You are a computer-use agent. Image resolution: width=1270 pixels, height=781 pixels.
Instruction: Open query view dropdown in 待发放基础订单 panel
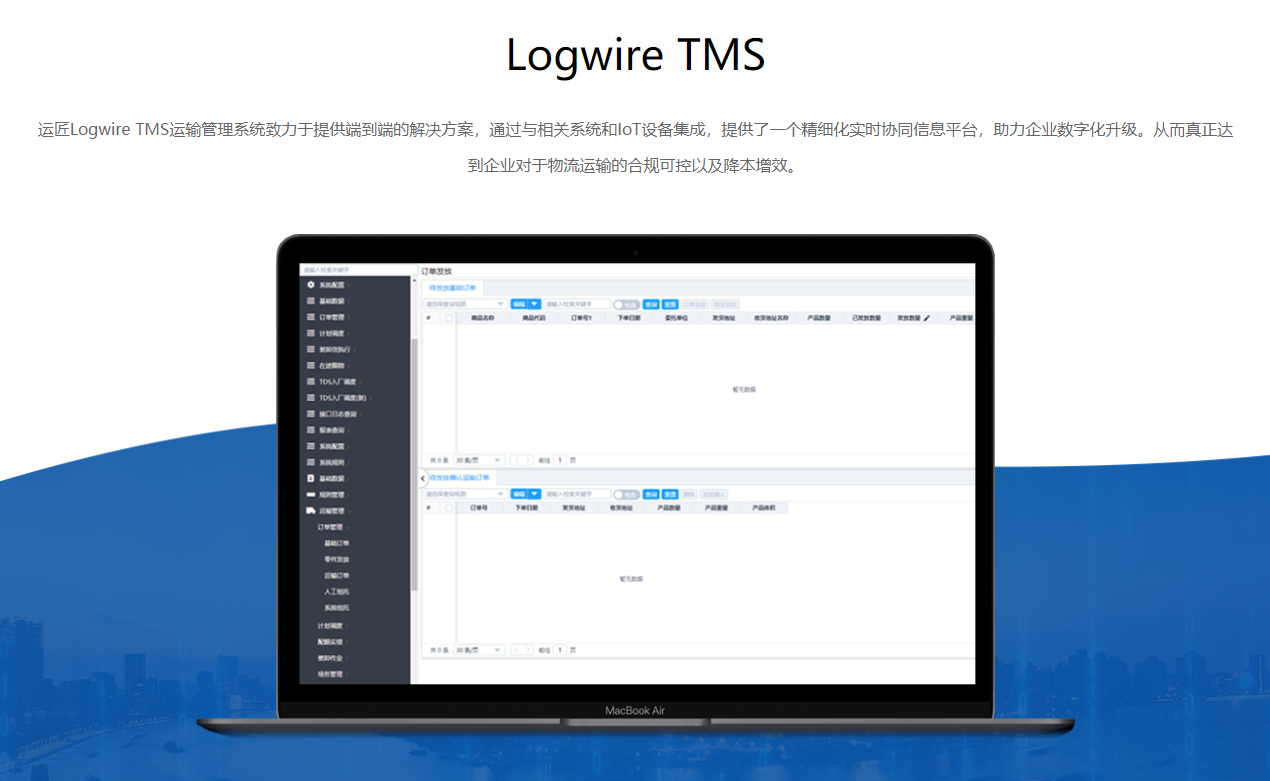tap(465, 304)
